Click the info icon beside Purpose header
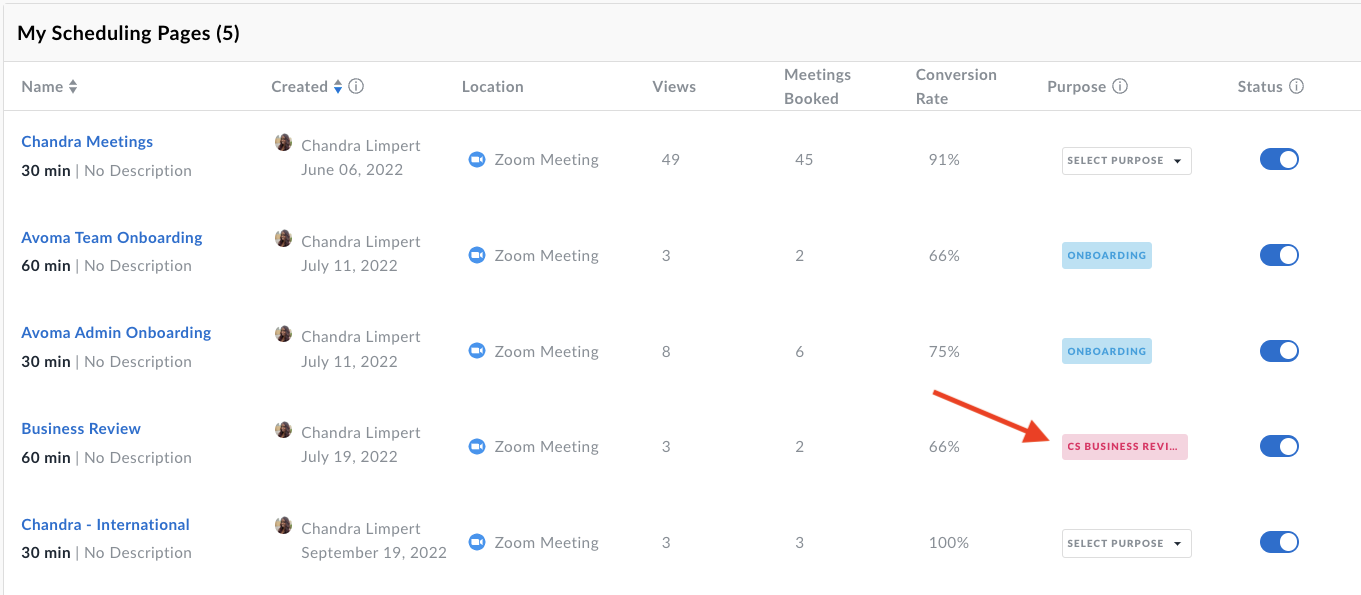Viewport: 1361px width, 595px height. point(1120,87)
